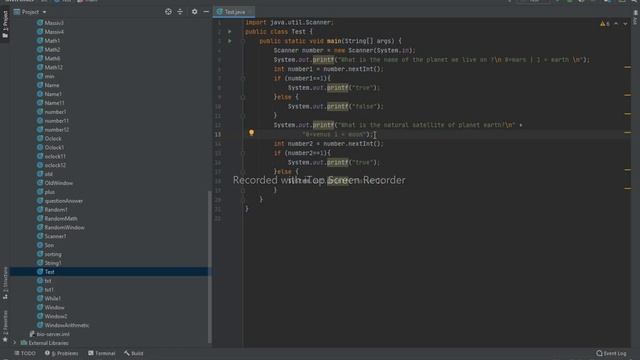Select the Name class in the tree

pyautogui.click(x=51, y=85)
